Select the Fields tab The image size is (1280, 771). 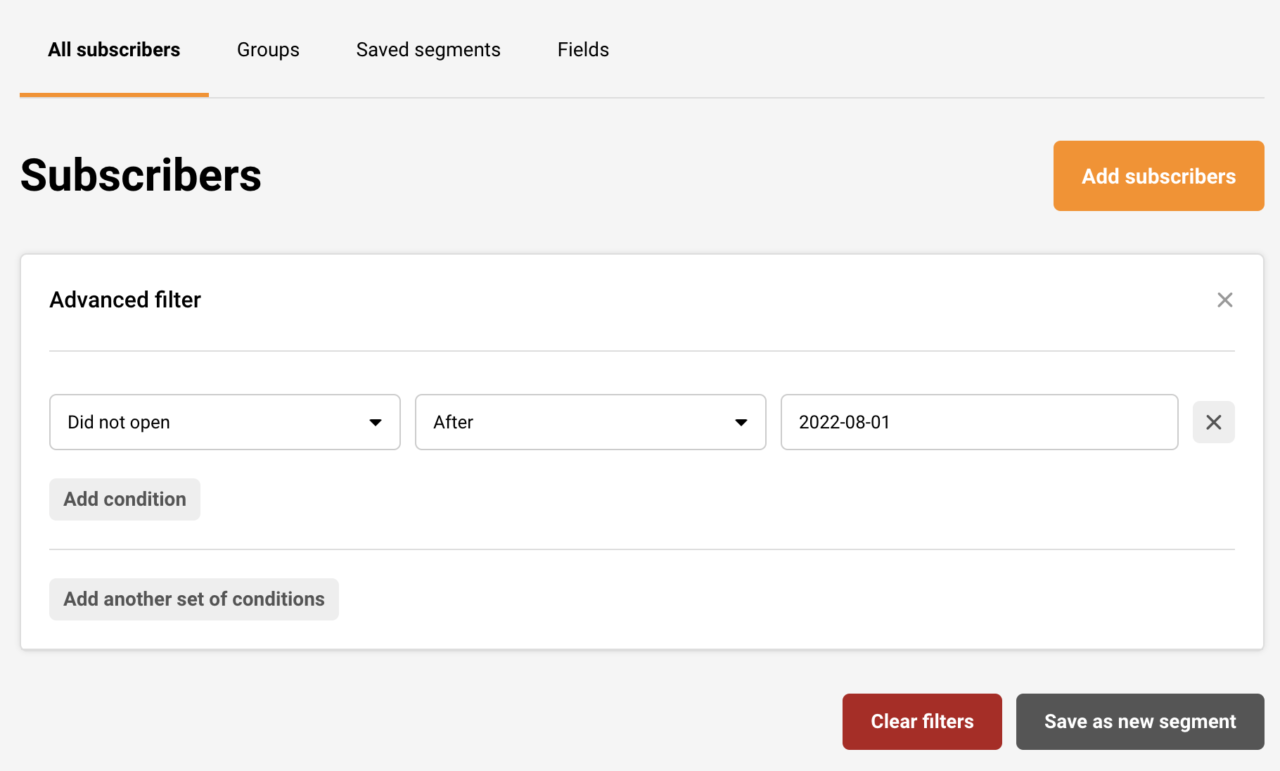[583, 49]
